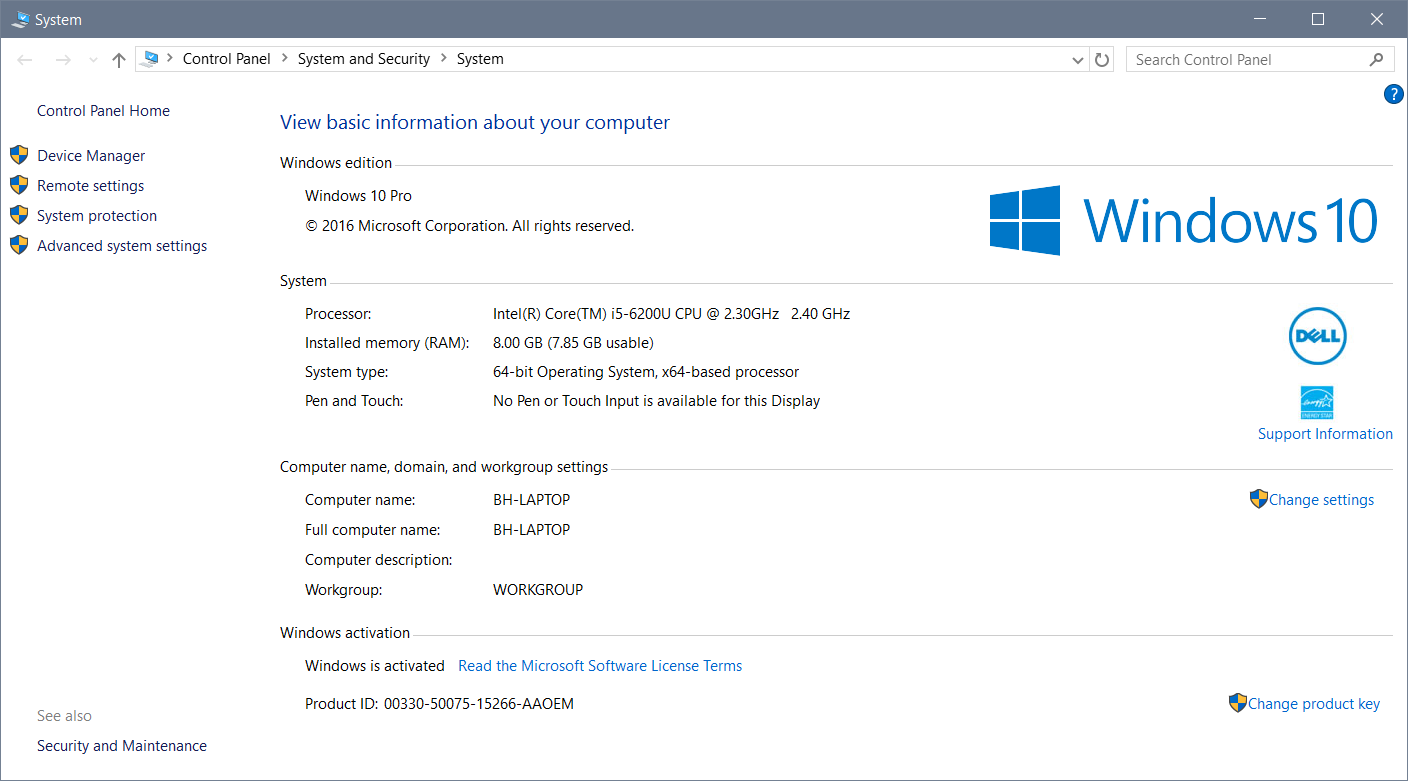Viewport: 1408px width, 781px height.
Task: Select Control Panel in the breadcrumb
Action: click(x=227, y=59)
